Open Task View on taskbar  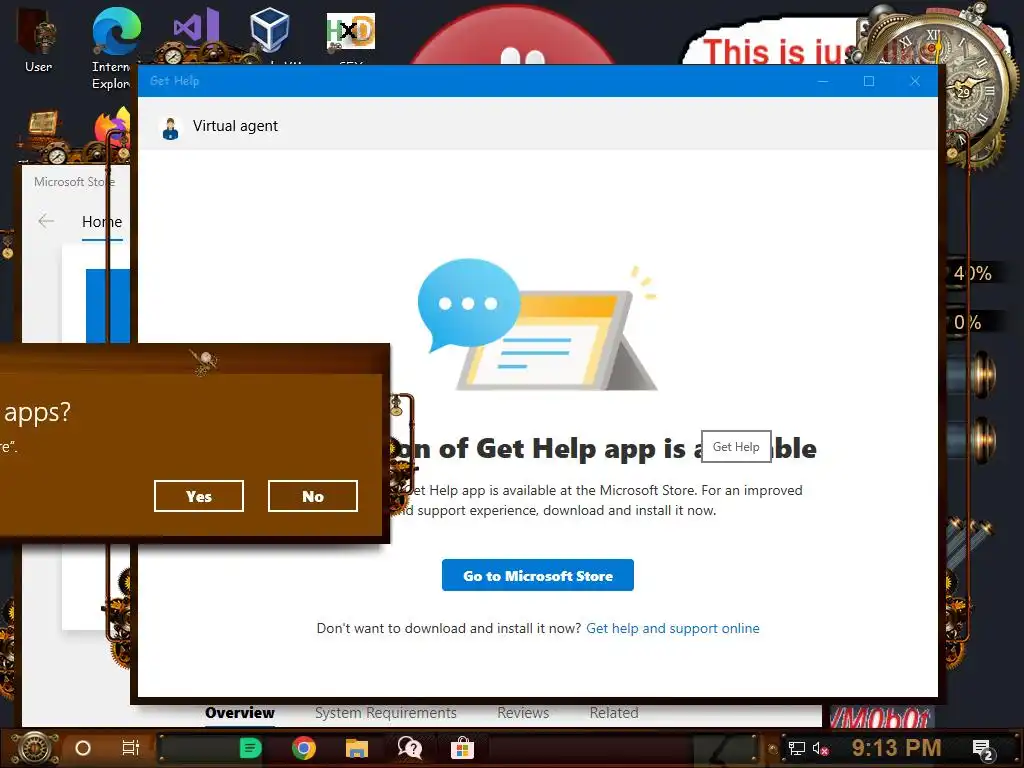131,748
